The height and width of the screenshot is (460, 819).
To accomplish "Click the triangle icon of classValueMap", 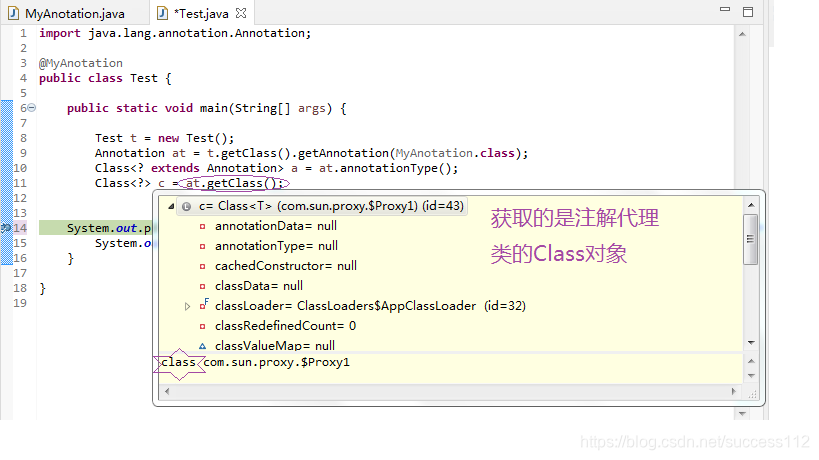I will click(x=203, y=346).
